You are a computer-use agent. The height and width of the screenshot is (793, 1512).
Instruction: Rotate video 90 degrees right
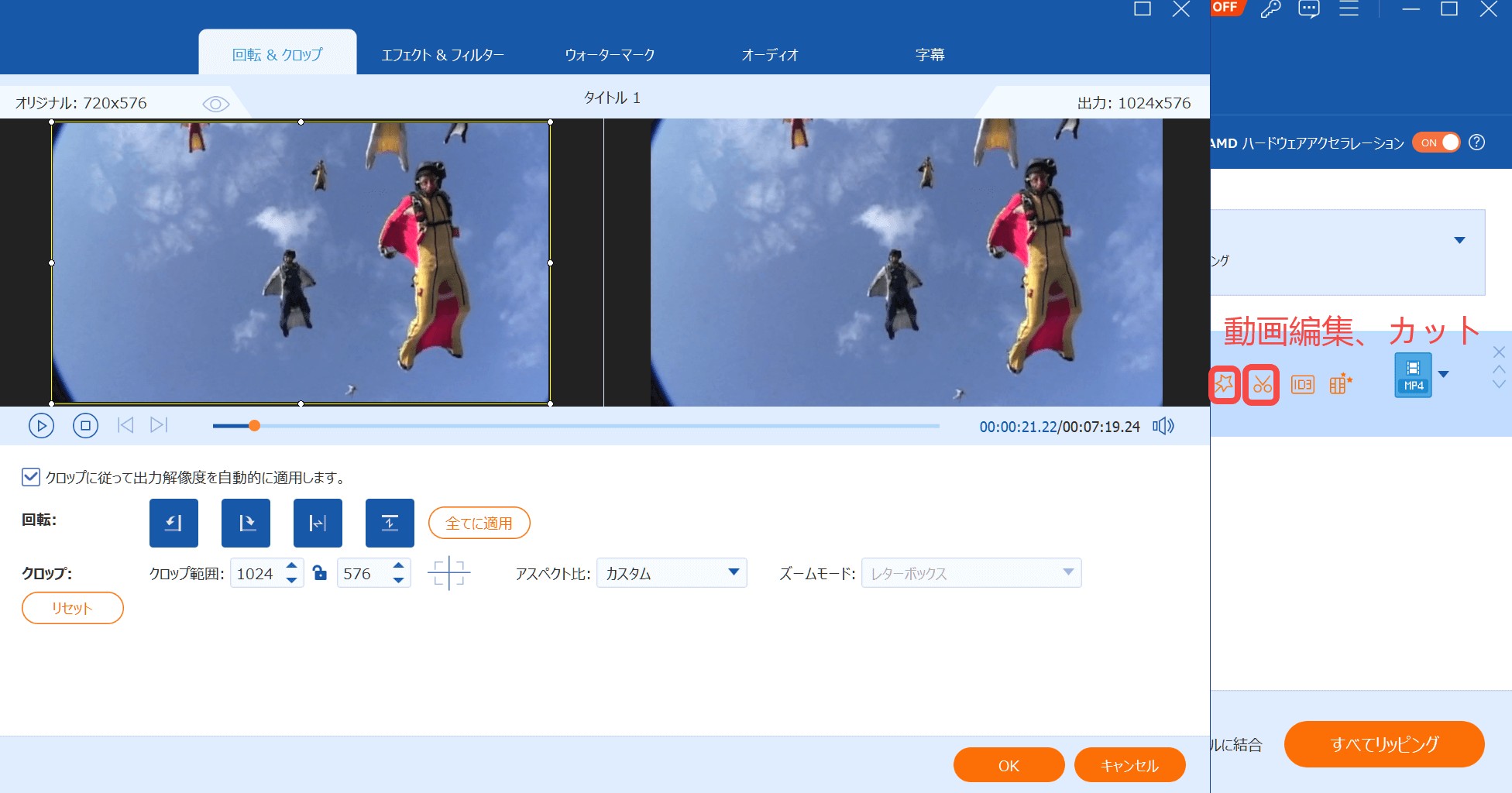pos(246,524)
